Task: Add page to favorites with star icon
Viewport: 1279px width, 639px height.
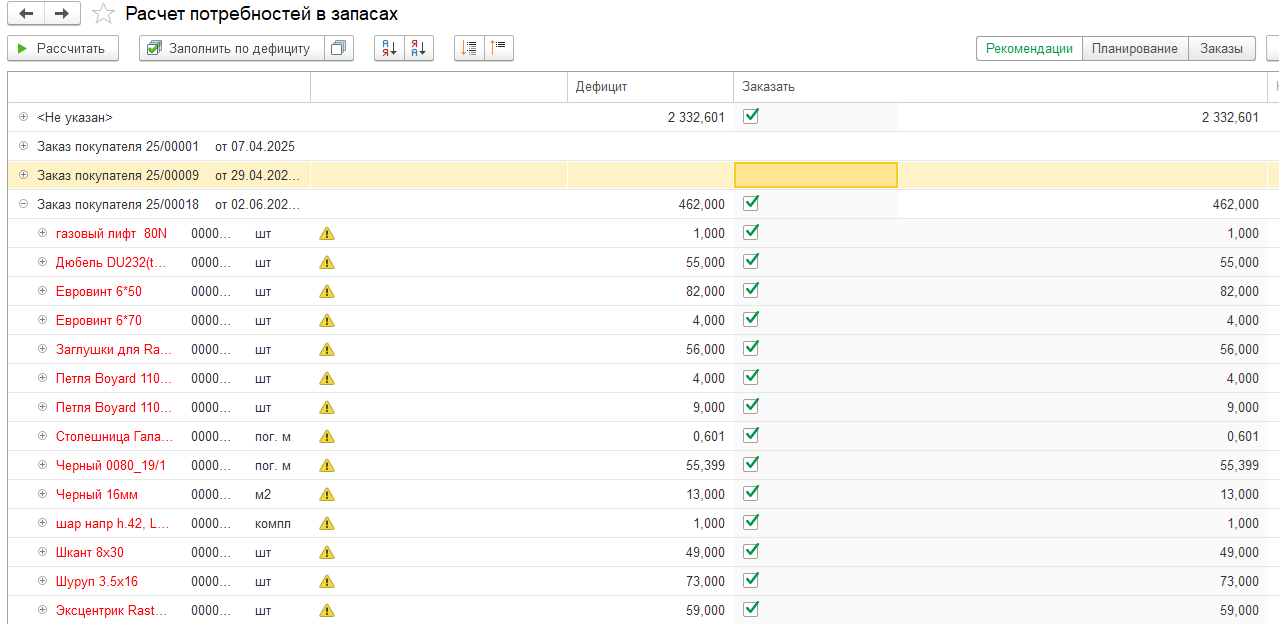Action: click(x=102, y=14)
